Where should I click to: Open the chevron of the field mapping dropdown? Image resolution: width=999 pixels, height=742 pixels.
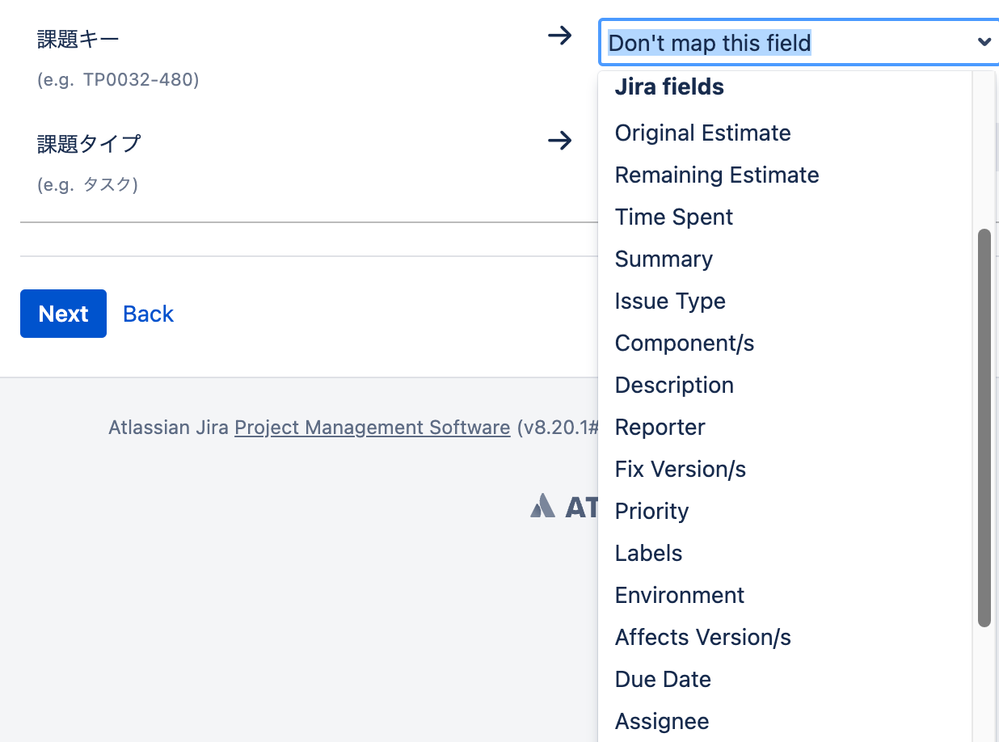(984, 42)
